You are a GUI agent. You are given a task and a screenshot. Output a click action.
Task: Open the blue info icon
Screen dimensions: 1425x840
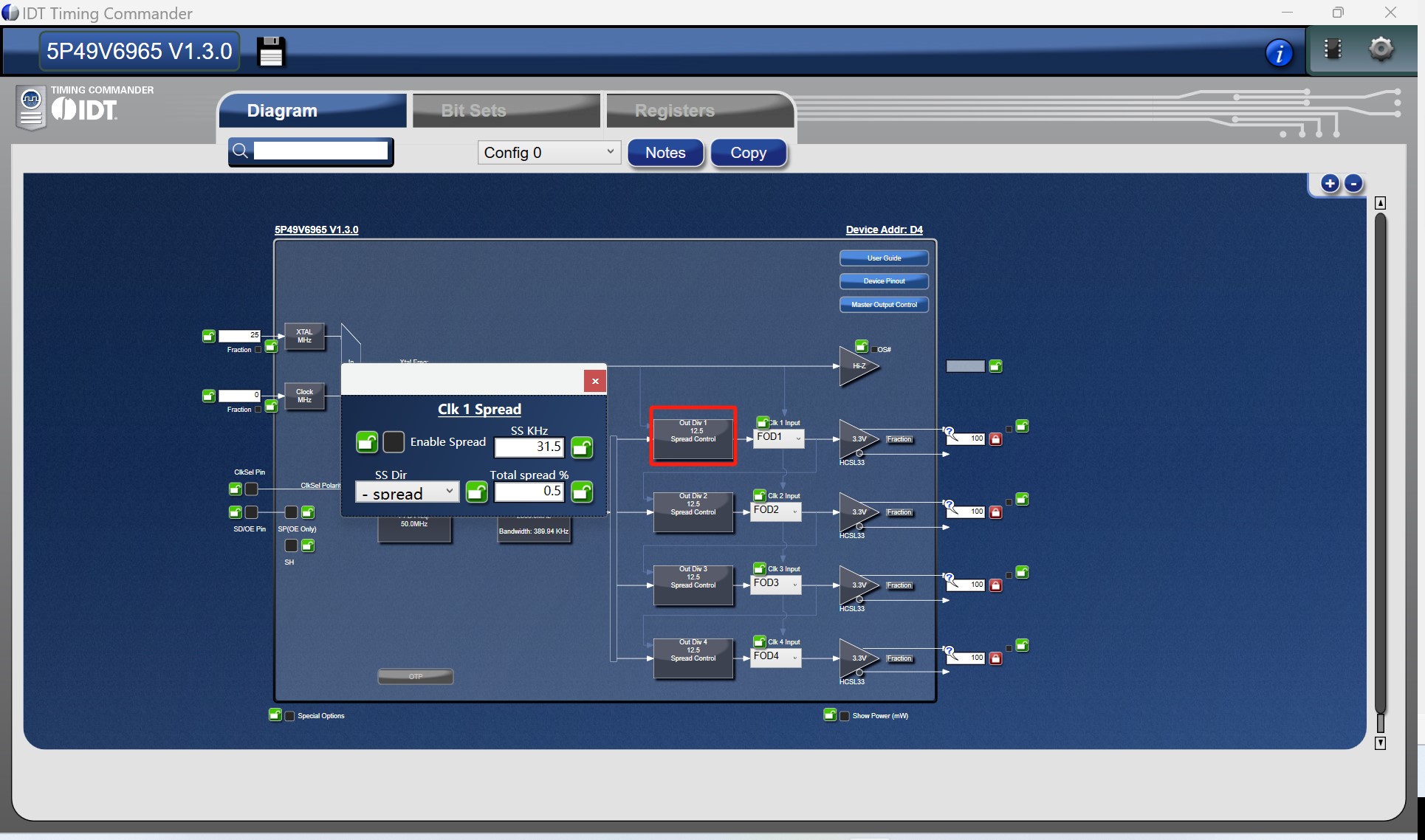point(1279,52)
